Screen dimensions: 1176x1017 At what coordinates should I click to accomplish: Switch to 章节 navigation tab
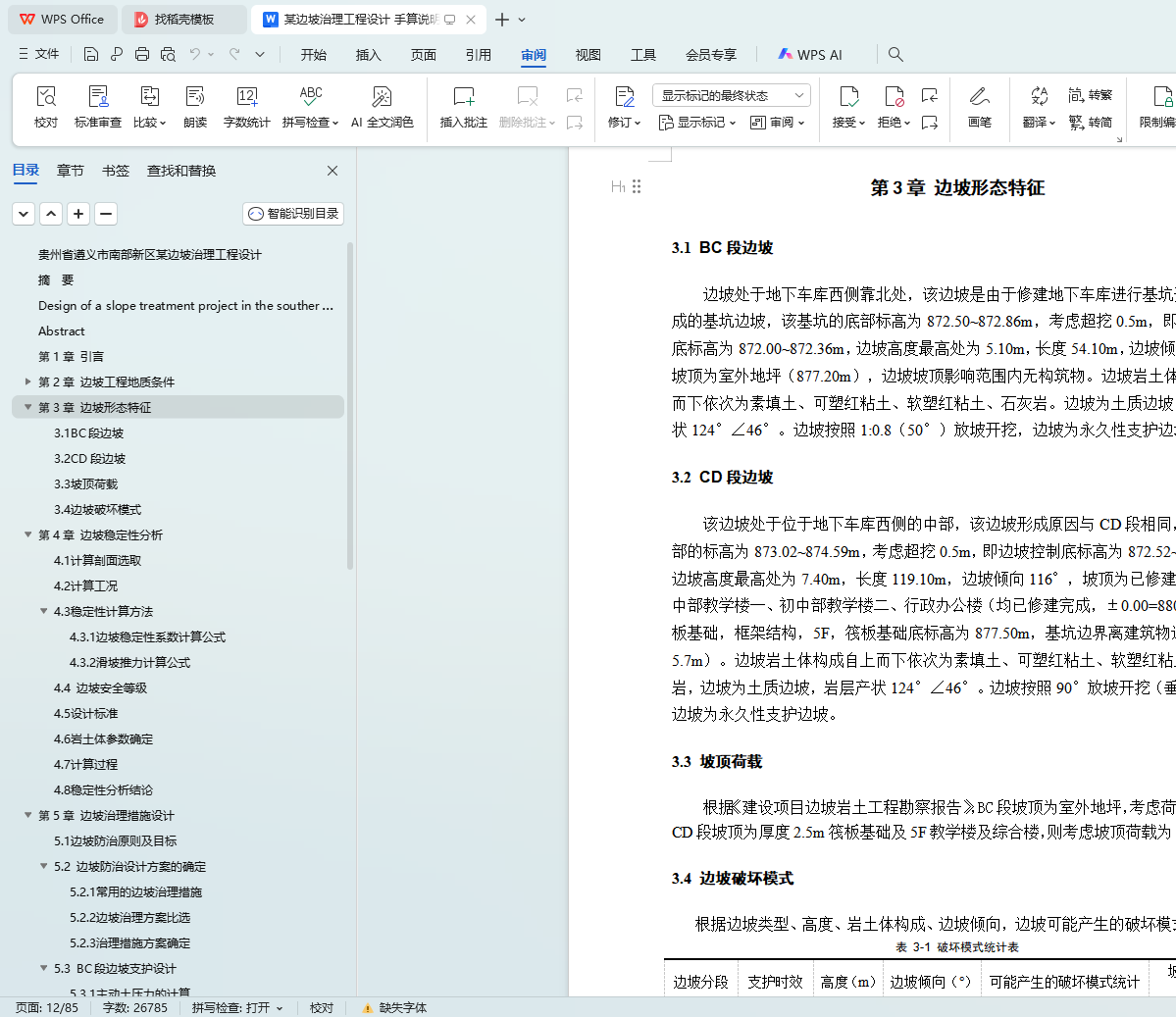(70, 171)
